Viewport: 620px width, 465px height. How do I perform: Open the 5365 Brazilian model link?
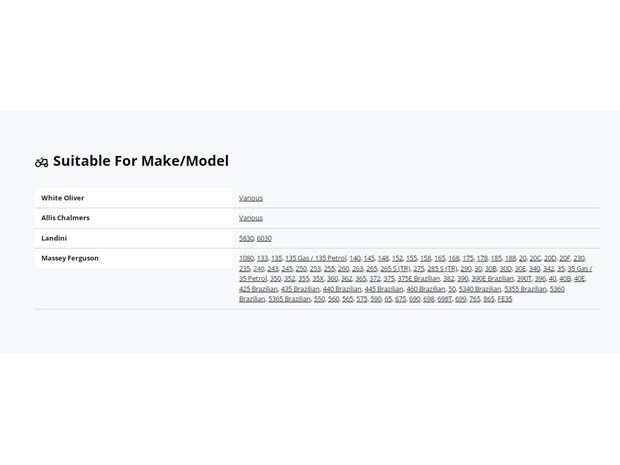pyautogui.click(x=289, y=299)
